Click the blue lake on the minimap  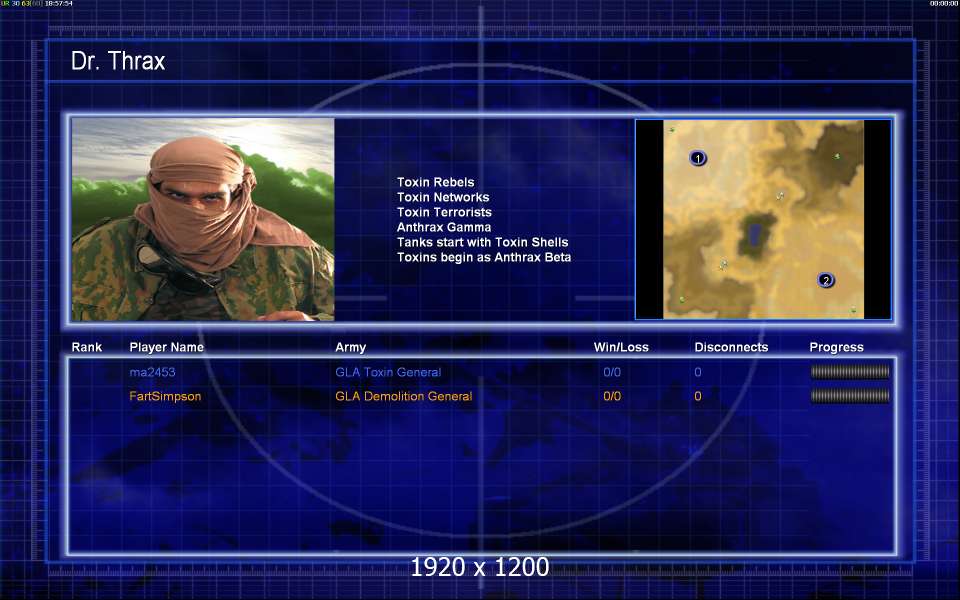coord(755,233)
